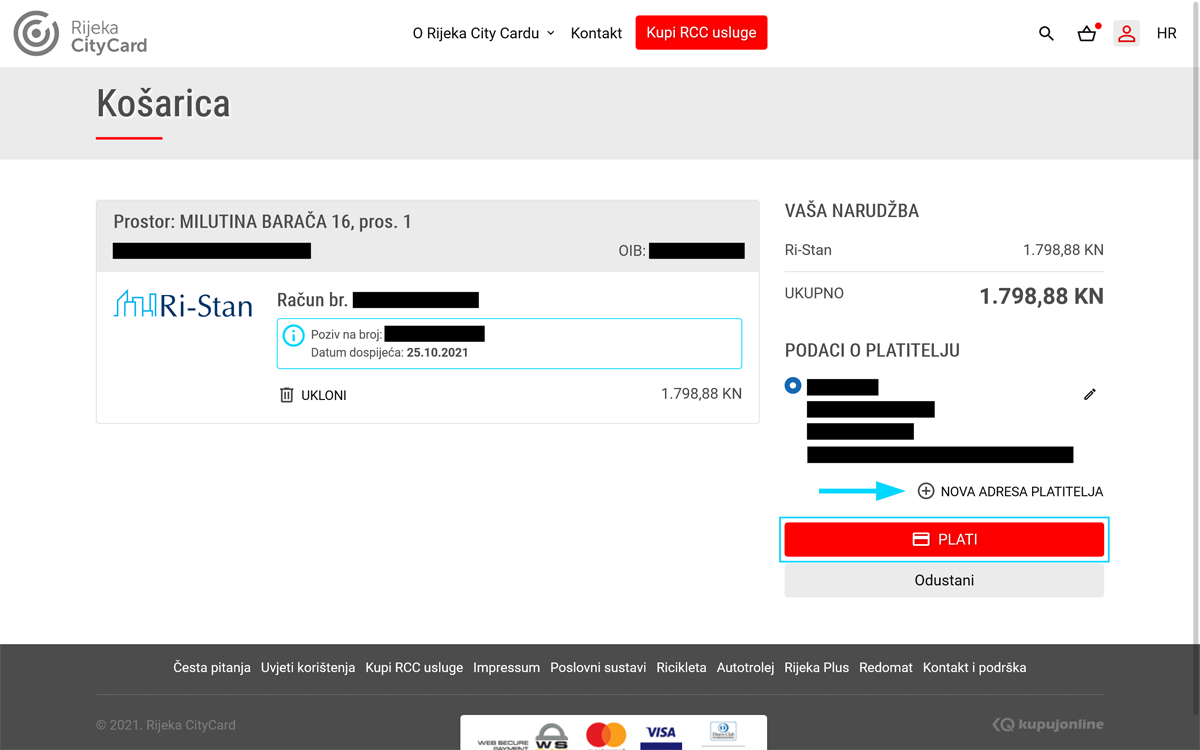Click the Prostor: MILUTINA BARAČA 16 heading

pyautogui.click(x=263, y=222)
